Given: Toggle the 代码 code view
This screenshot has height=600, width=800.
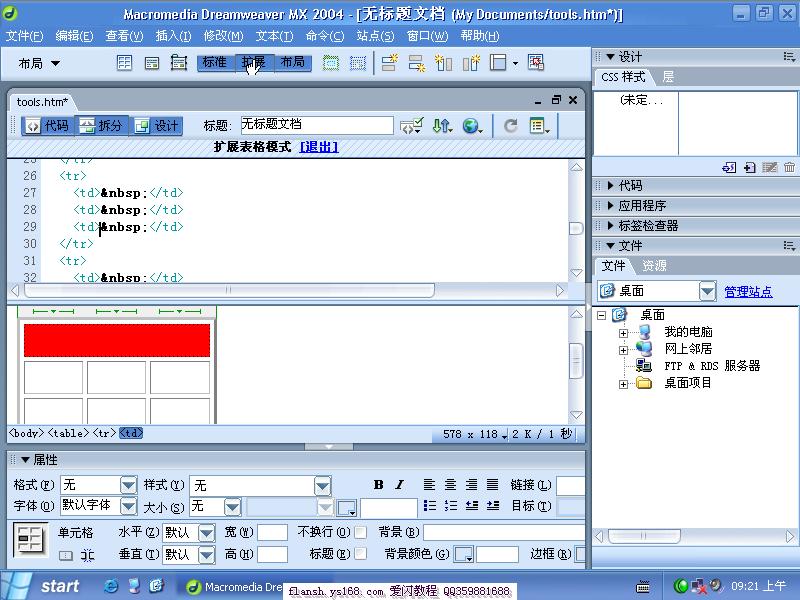Looking at the screenshot, I should 48,126.
